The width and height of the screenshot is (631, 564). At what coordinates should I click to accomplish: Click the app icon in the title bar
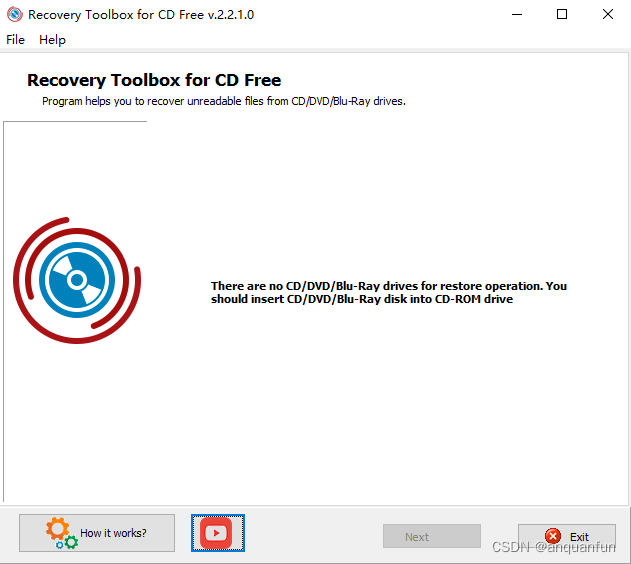coord(15,14)
